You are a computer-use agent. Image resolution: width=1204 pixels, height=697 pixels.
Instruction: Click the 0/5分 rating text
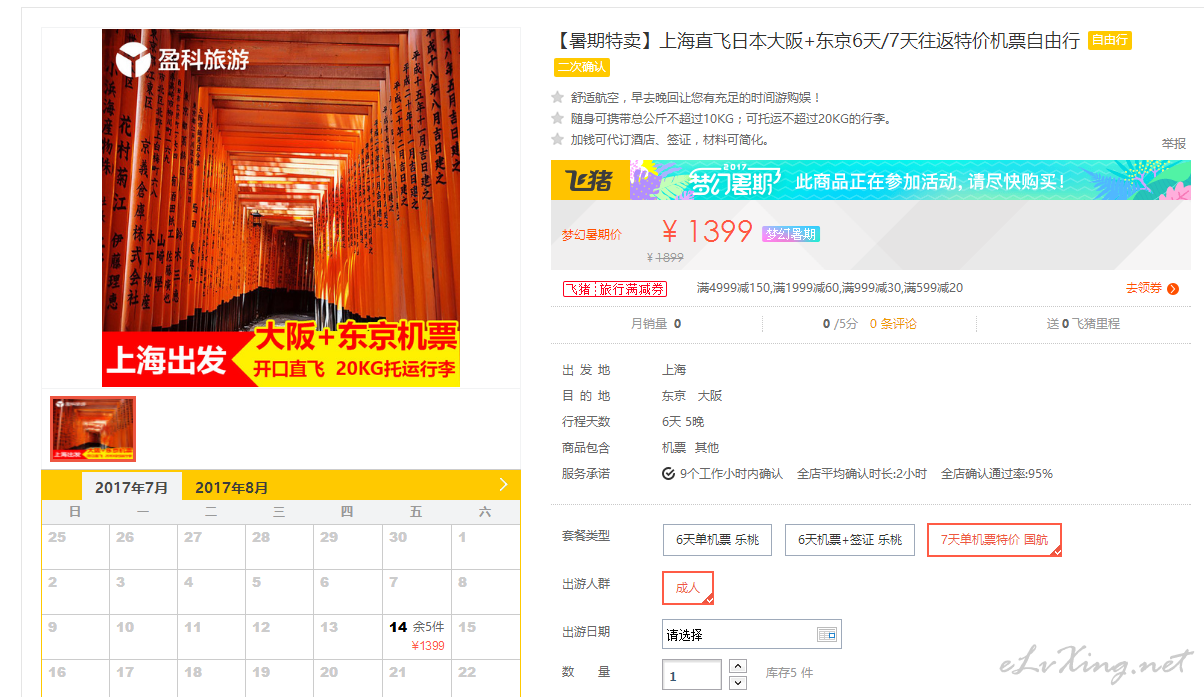pyautogui.click(x=840, y=324)
